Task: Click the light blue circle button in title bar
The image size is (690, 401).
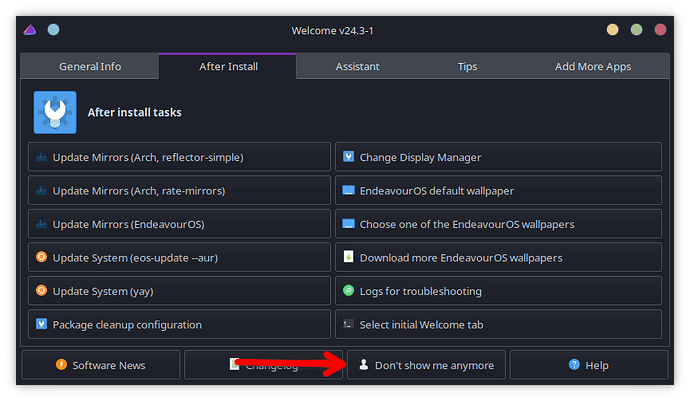Action: click(53, 30)
